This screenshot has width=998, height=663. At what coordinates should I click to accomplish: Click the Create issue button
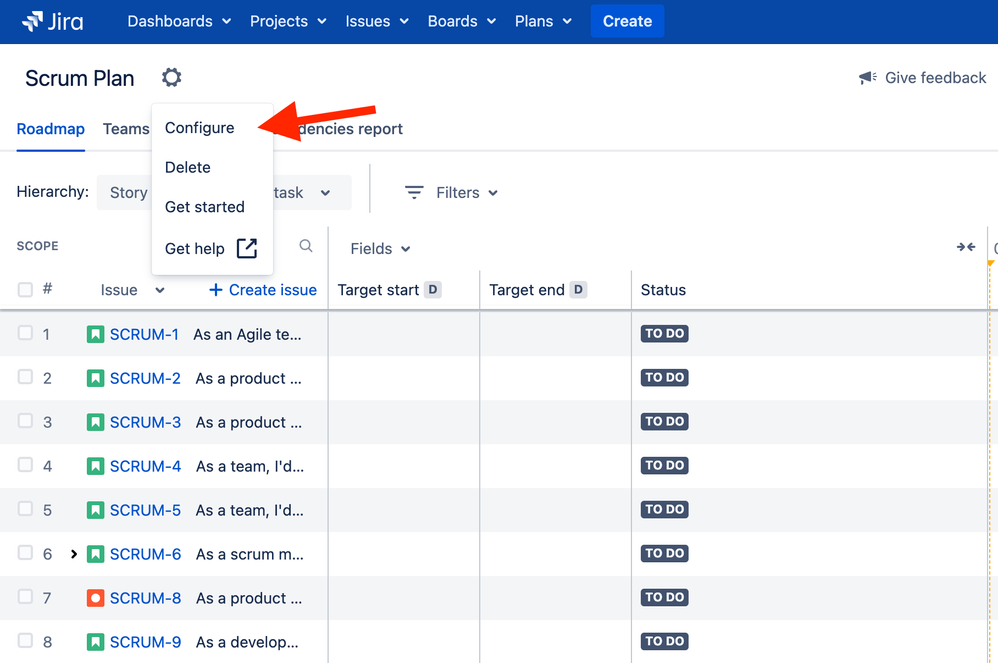(x=263, y=290)
